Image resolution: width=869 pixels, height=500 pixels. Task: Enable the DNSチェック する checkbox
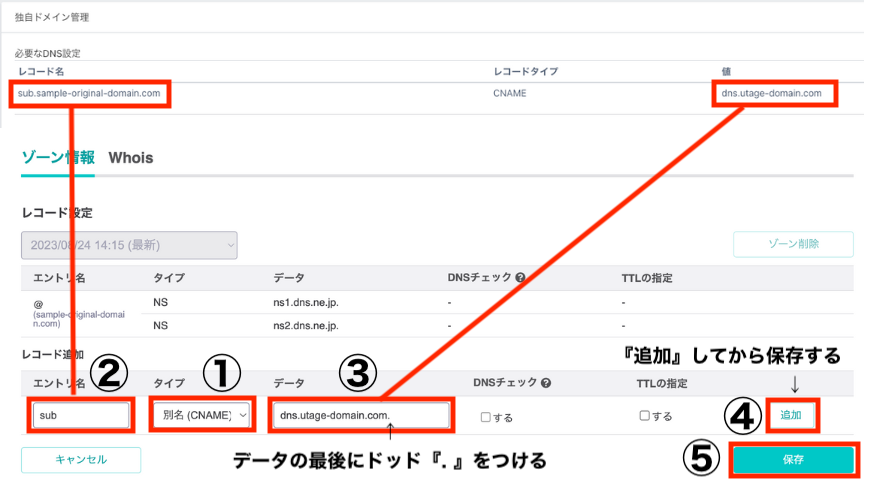(x=486, y=416)
